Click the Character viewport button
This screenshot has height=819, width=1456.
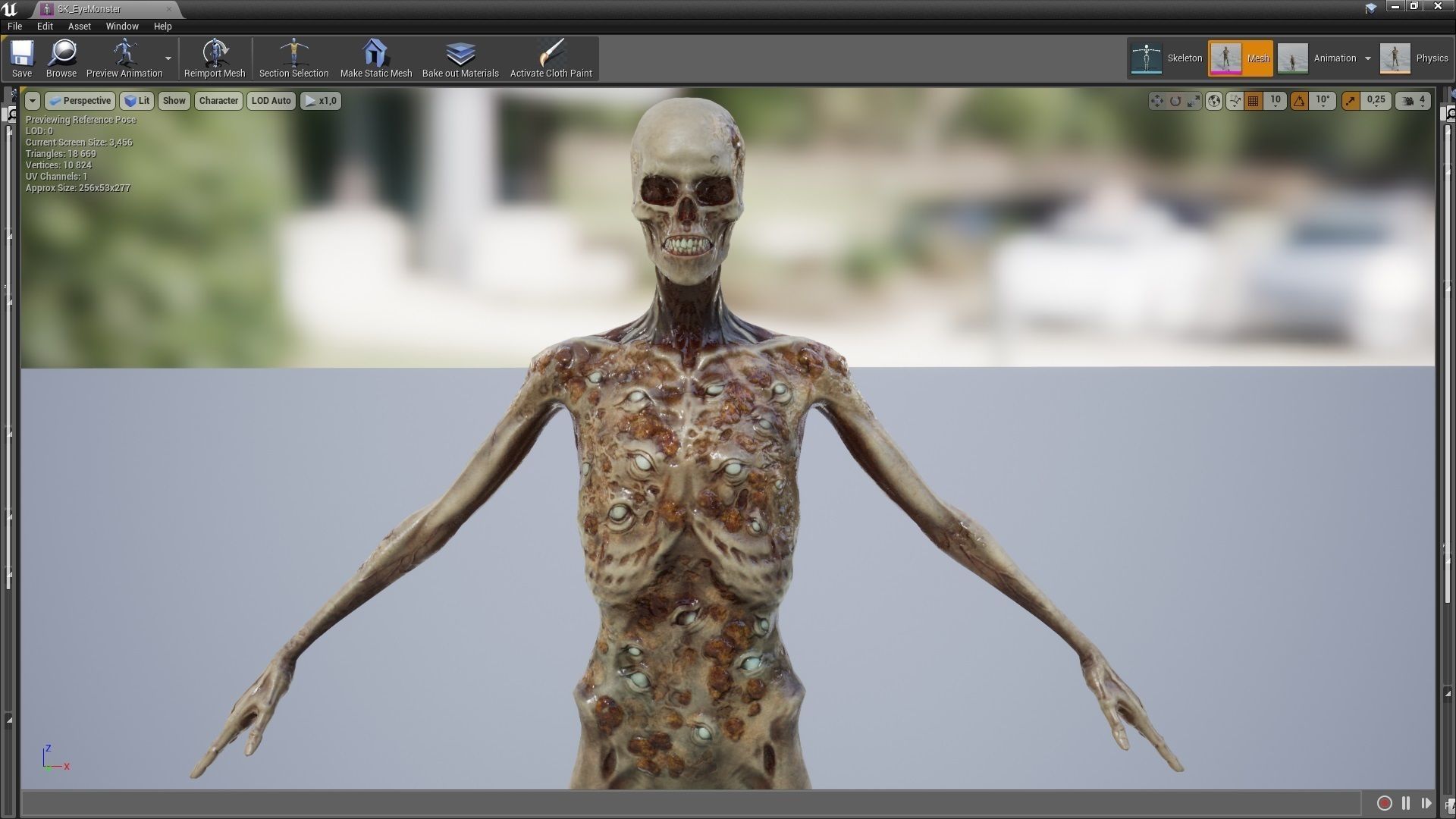click(218, 100)
